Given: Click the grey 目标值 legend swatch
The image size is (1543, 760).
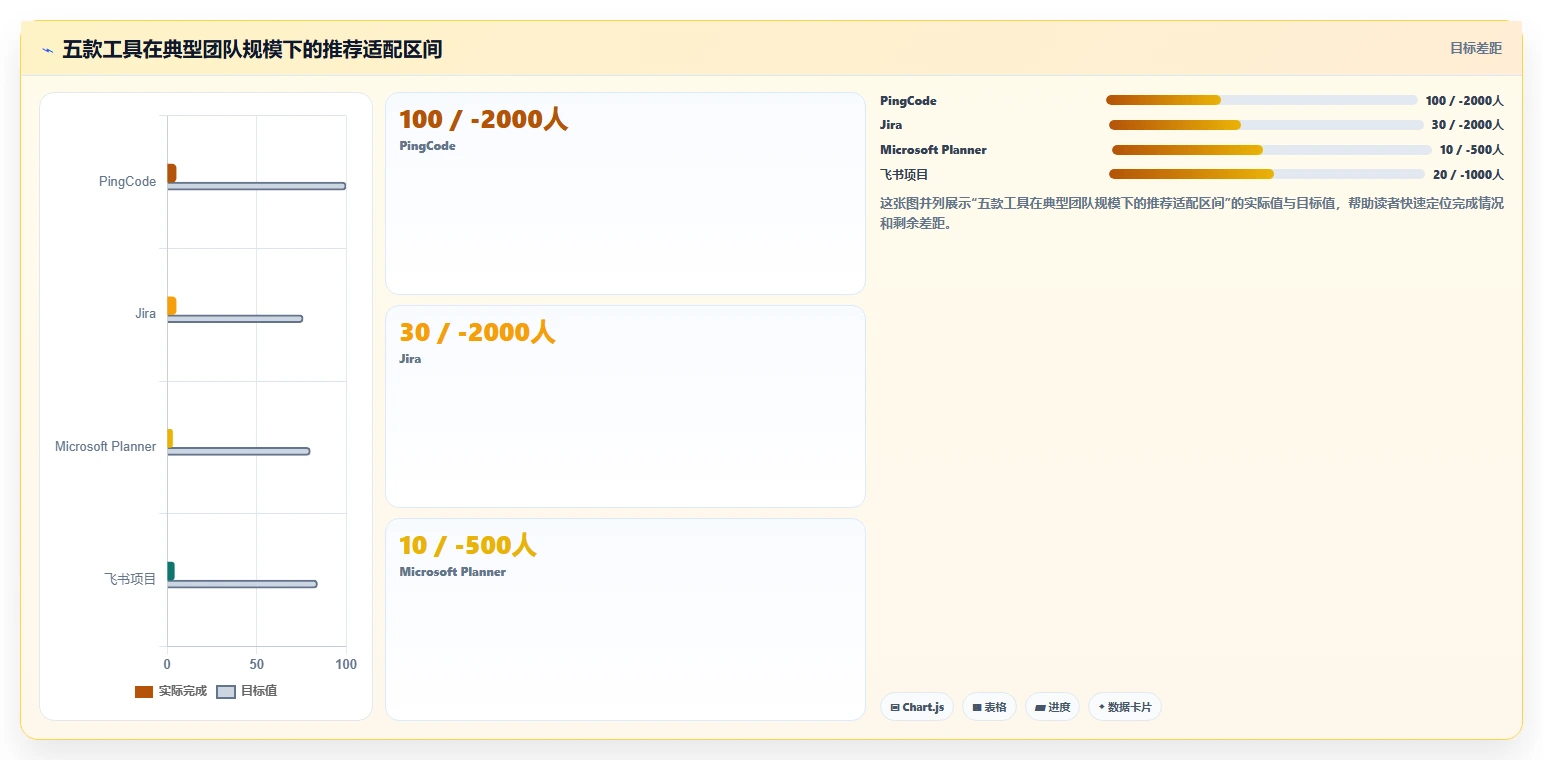Looking at the screenshot, I should coord(226,692).
